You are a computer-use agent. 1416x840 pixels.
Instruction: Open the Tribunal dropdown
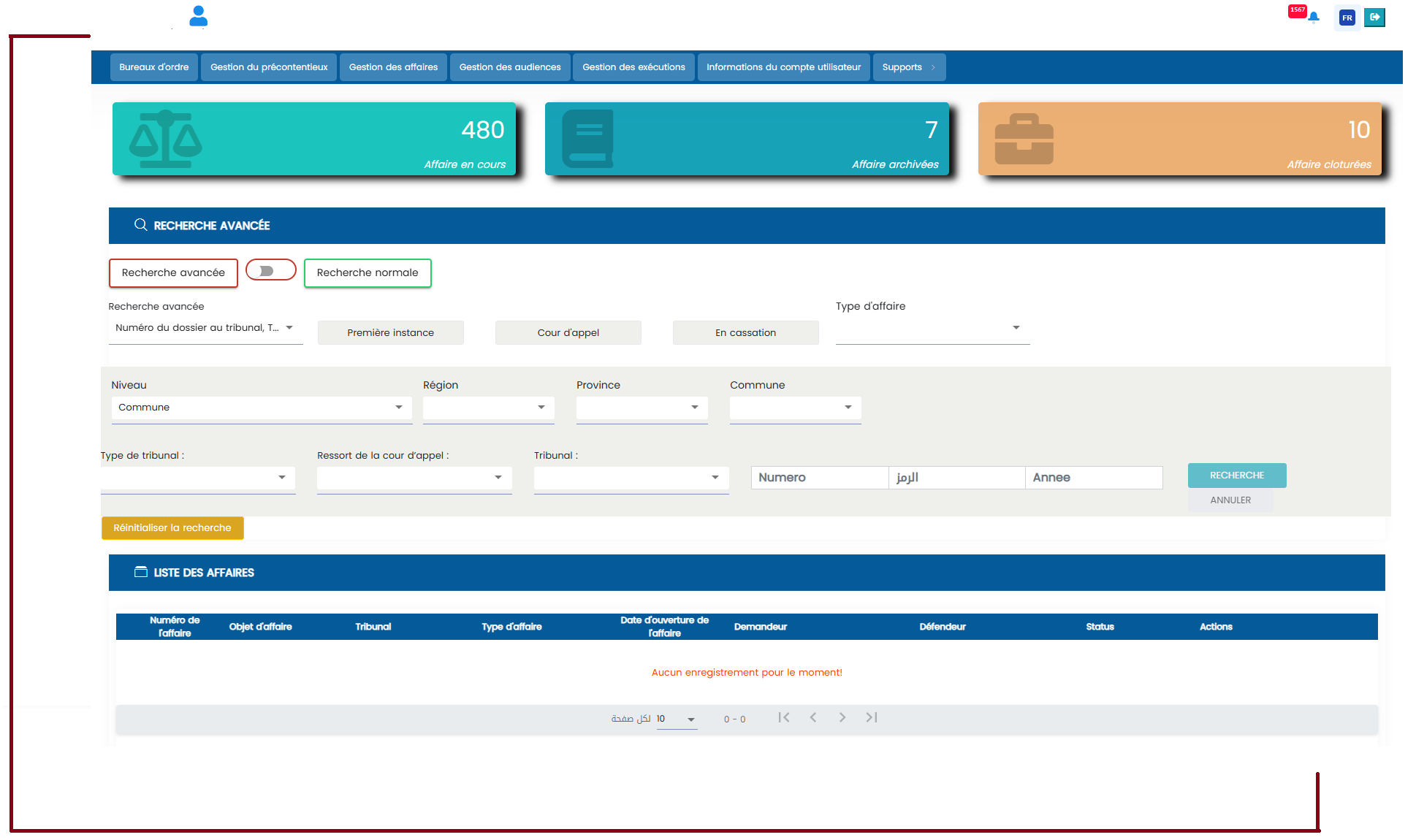(631, 478)
